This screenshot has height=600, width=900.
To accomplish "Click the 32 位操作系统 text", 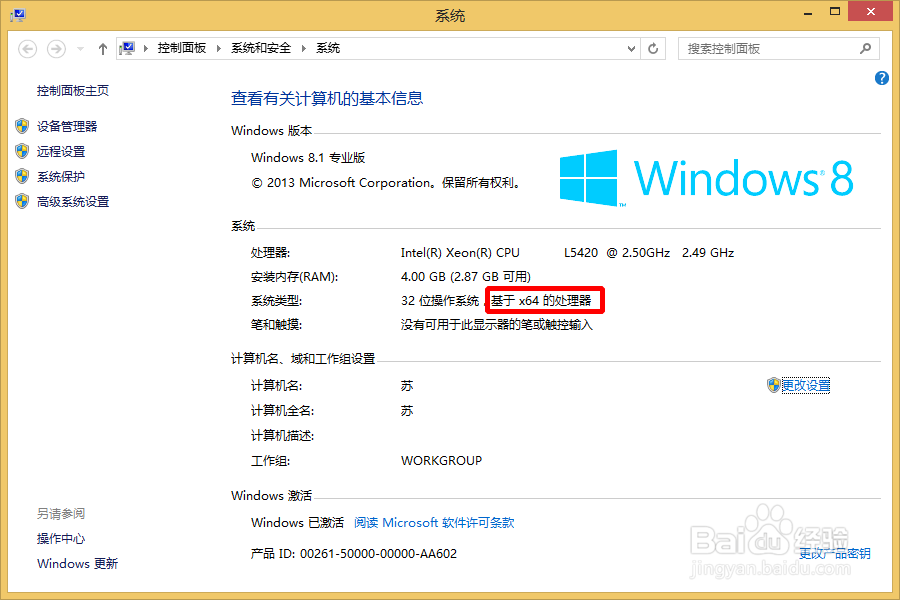I will coord(440,301).
